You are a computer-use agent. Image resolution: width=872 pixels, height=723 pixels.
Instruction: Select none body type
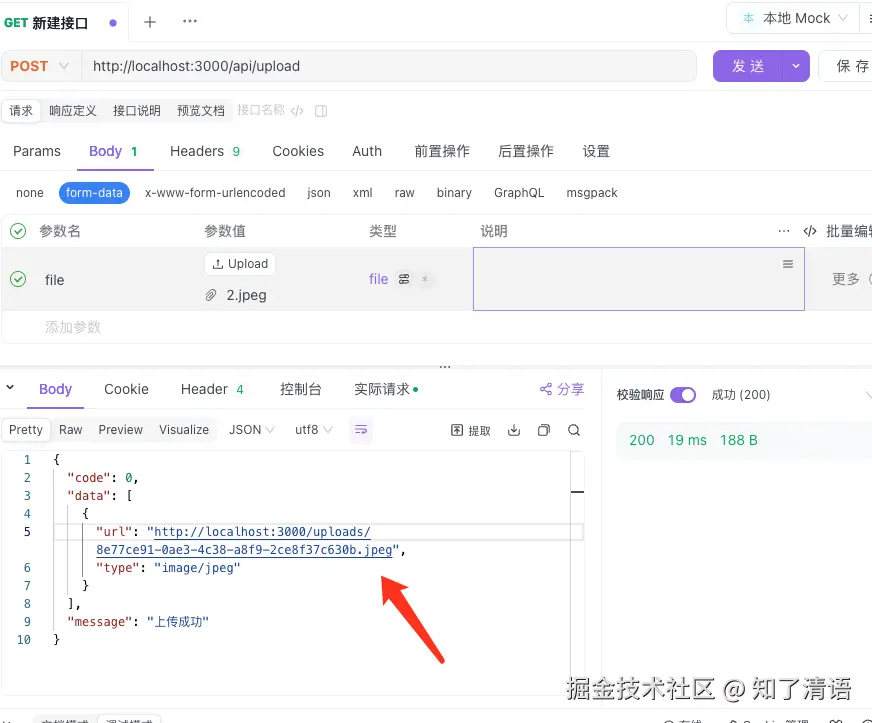pyautogui.click(x=29, y=193)
